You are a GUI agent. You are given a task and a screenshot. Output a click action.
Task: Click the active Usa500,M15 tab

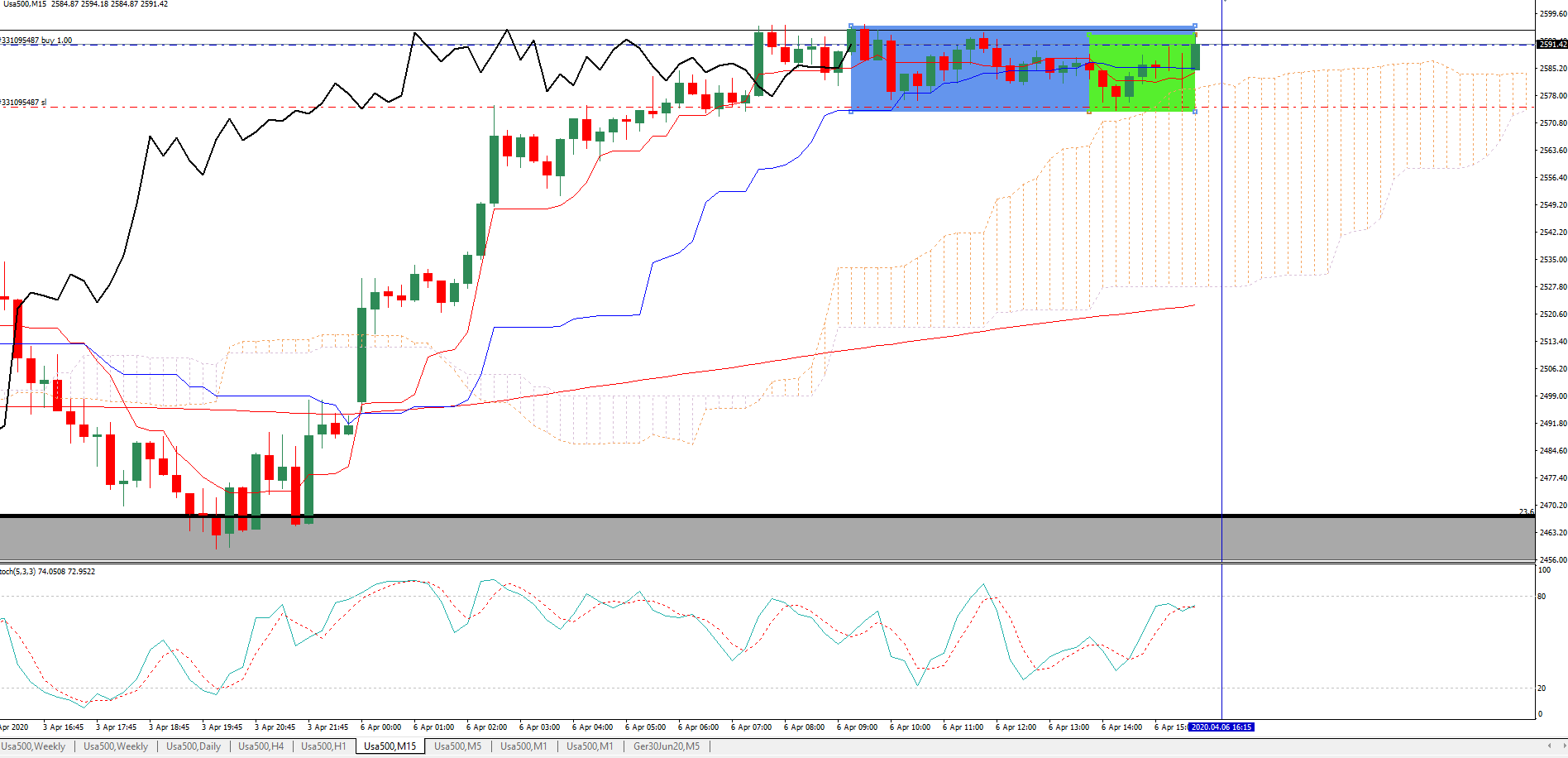pyautogui.click(x=390, y=746)
